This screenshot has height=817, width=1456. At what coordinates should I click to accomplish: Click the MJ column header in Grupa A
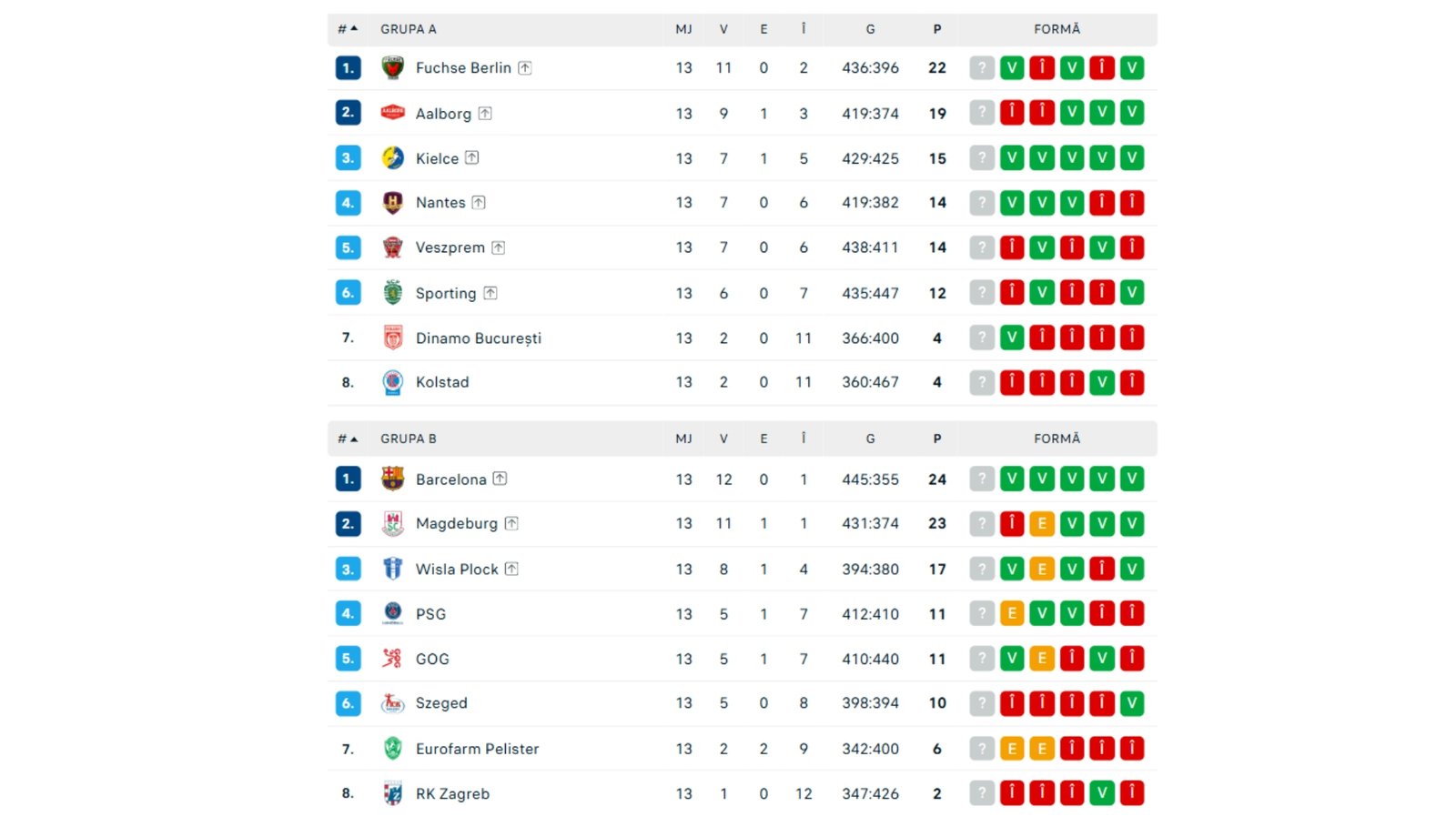pos(683,29)
